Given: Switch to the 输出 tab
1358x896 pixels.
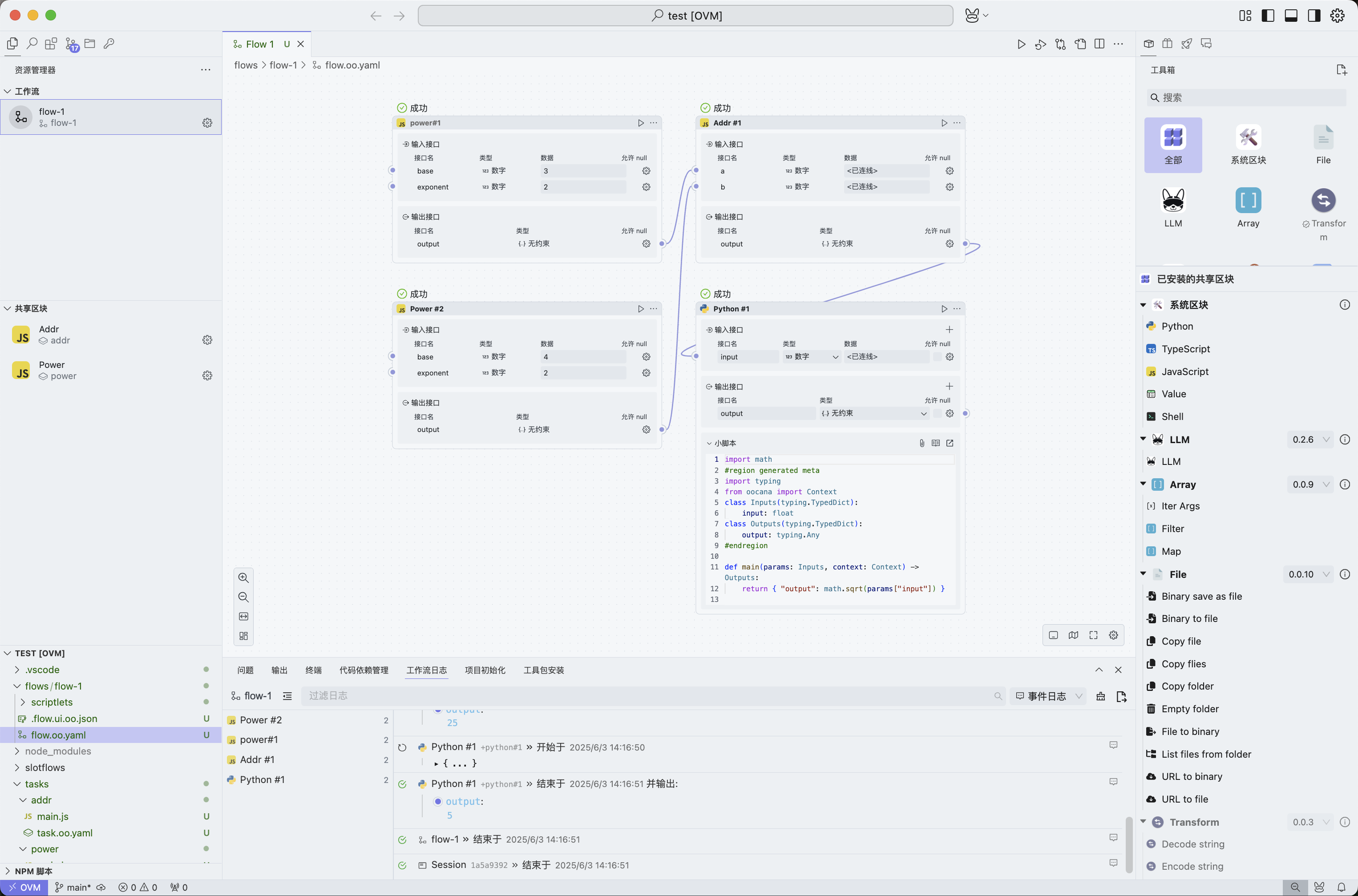Looking at the screenshot, I should (279, 670).
